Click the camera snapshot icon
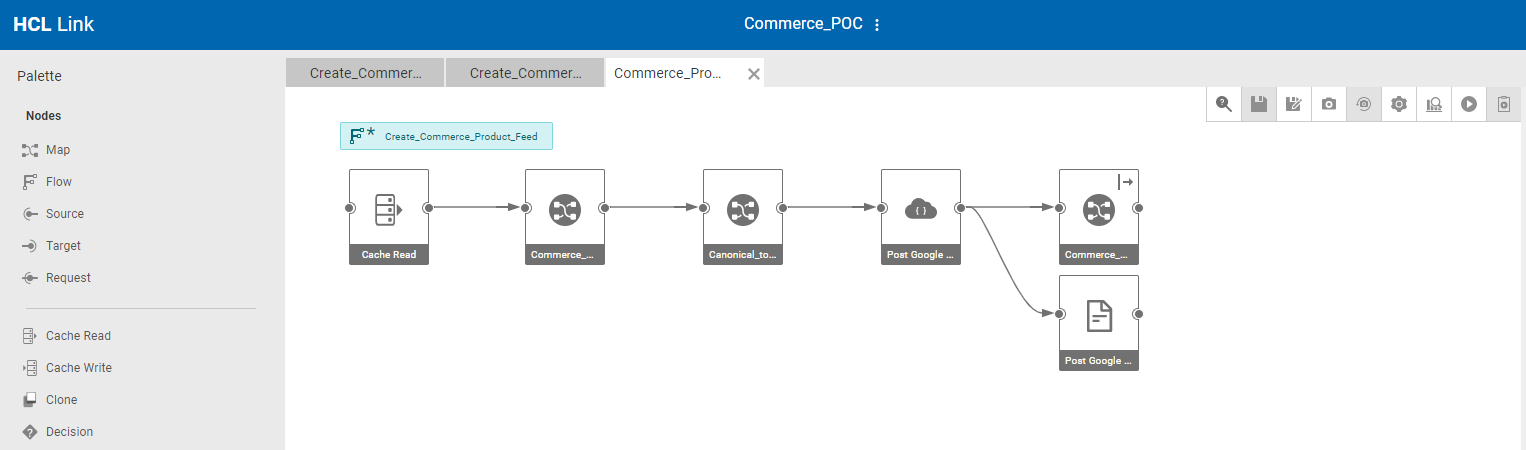Viewport: 1526px width, 450px height. (x=1329, y=104)
